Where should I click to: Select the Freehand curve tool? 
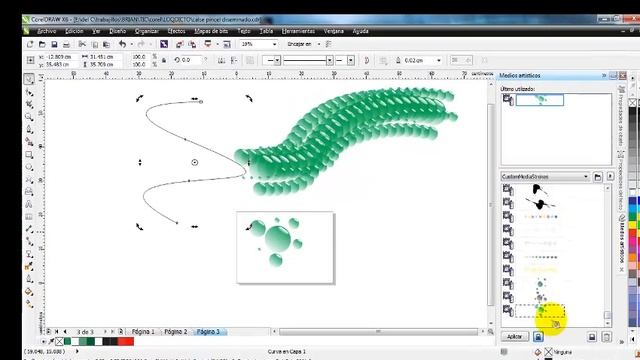pyautogui.click(x=29, y=130)
